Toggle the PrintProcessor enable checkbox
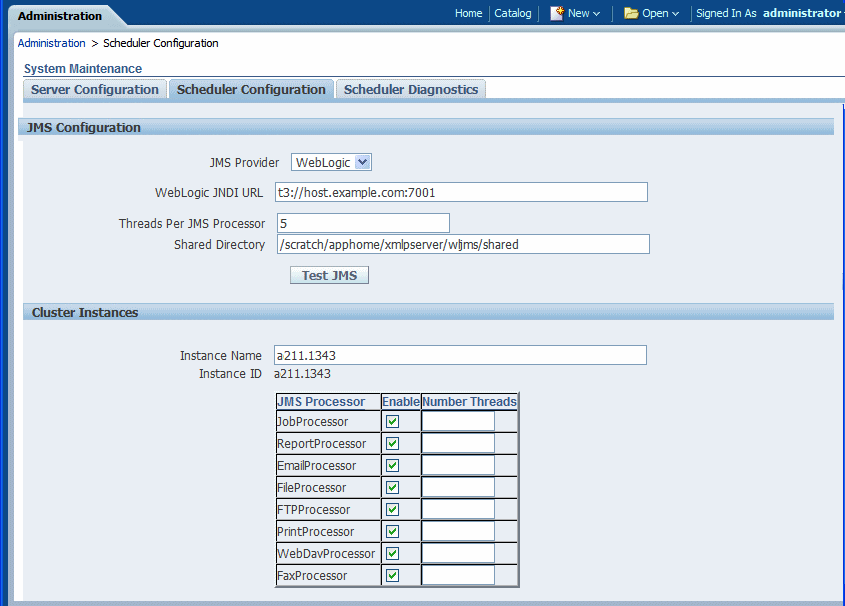 (392, 532)
